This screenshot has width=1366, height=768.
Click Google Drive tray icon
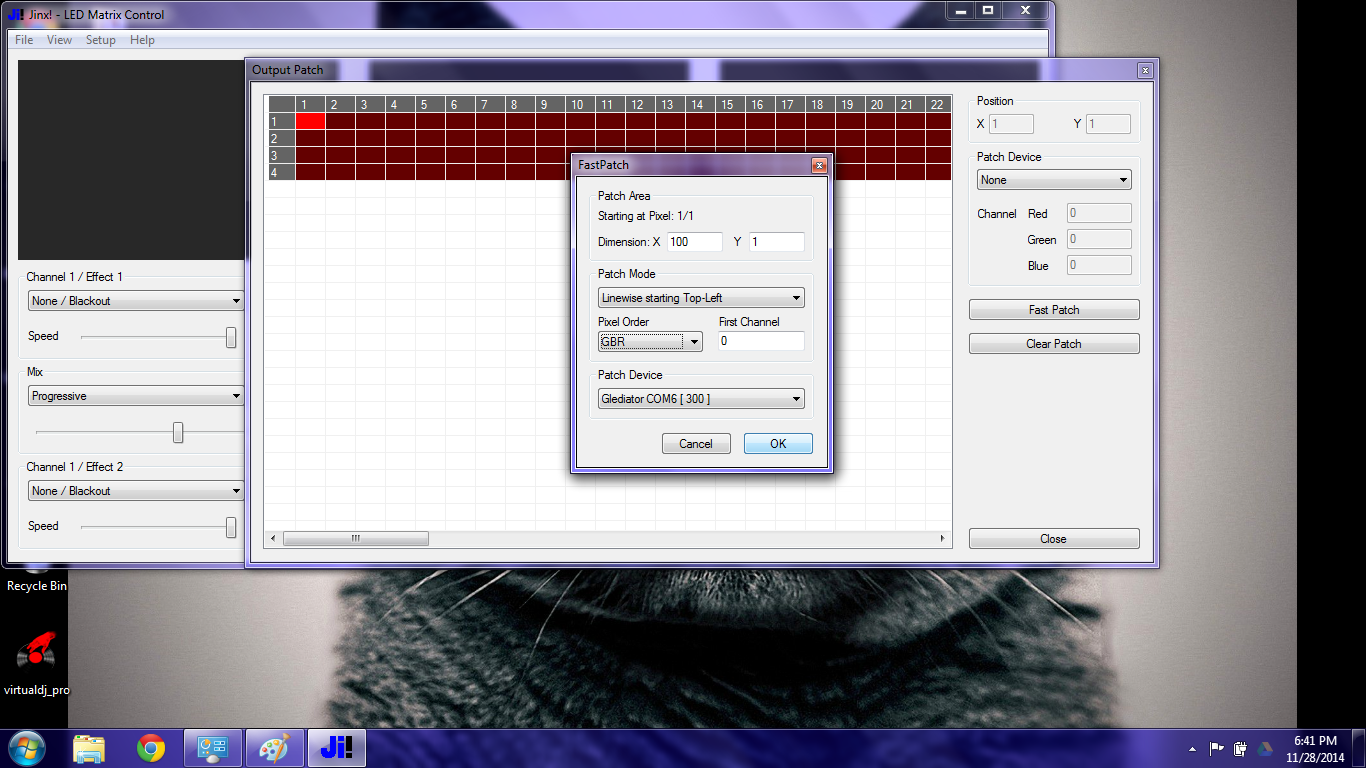[1265, 749]
